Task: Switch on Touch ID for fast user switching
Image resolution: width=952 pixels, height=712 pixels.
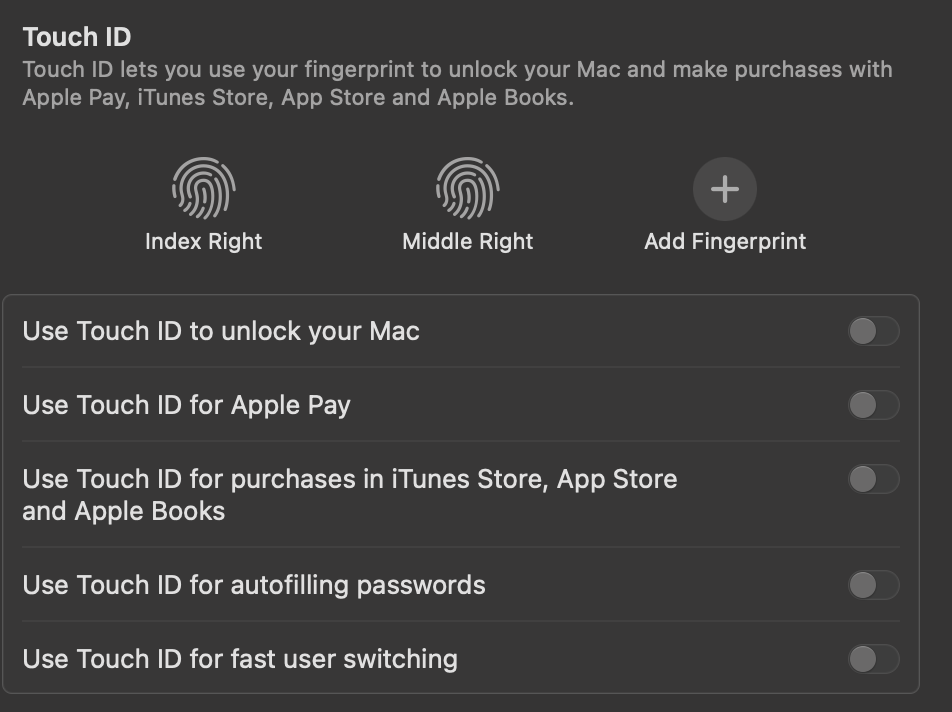Action: (x=873, y=659)
